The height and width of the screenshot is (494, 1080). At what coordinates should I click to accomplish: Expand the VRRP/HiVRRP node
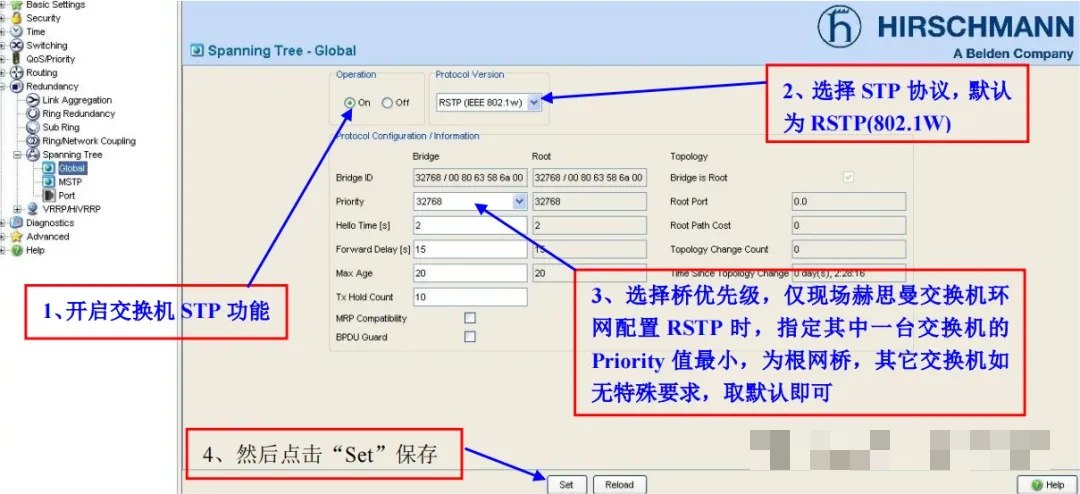[17, 209]
